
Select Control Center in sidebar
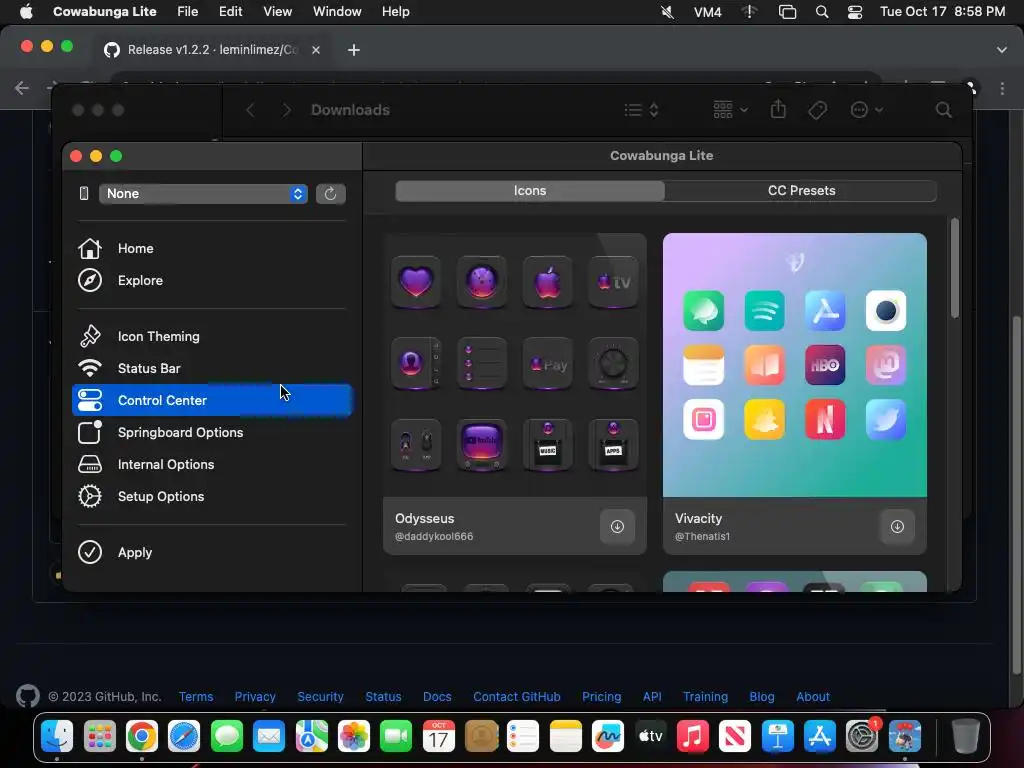click(x=212, y=400)
